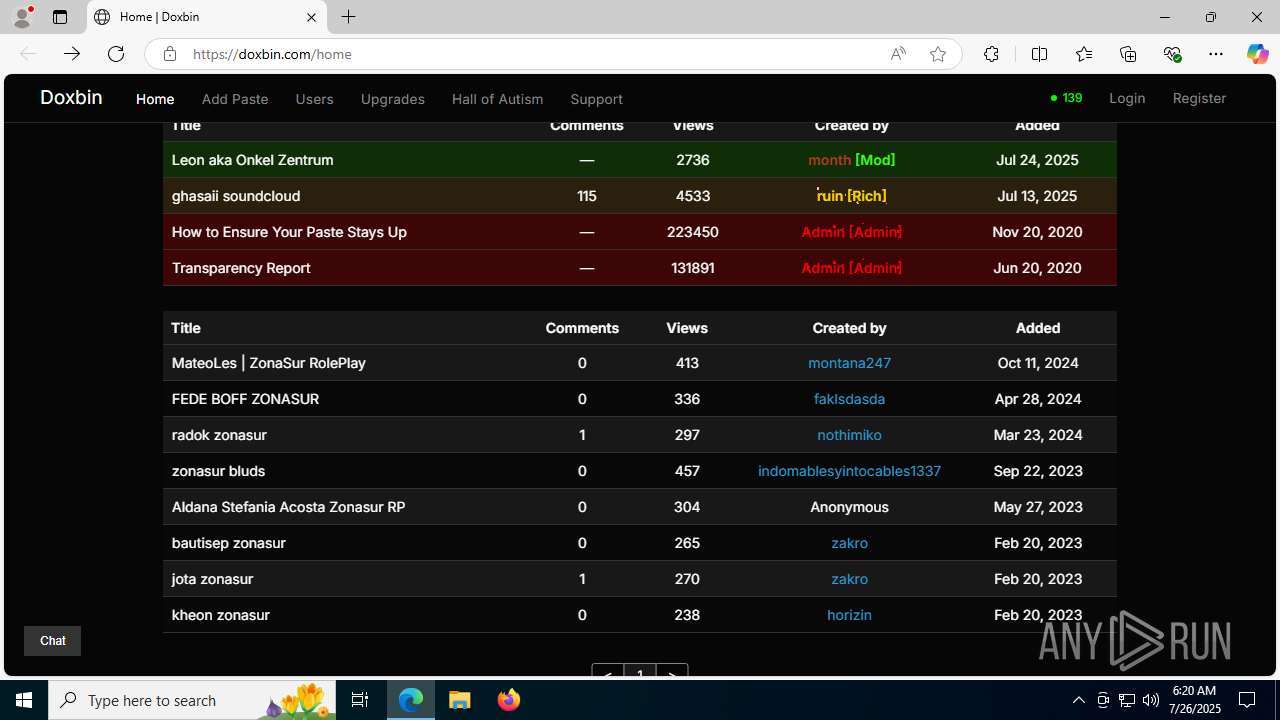Image resolution: width=1280 pixels, height=720 pixels.
Task: Start Read aloud for this page
Action: coord(898,54)
